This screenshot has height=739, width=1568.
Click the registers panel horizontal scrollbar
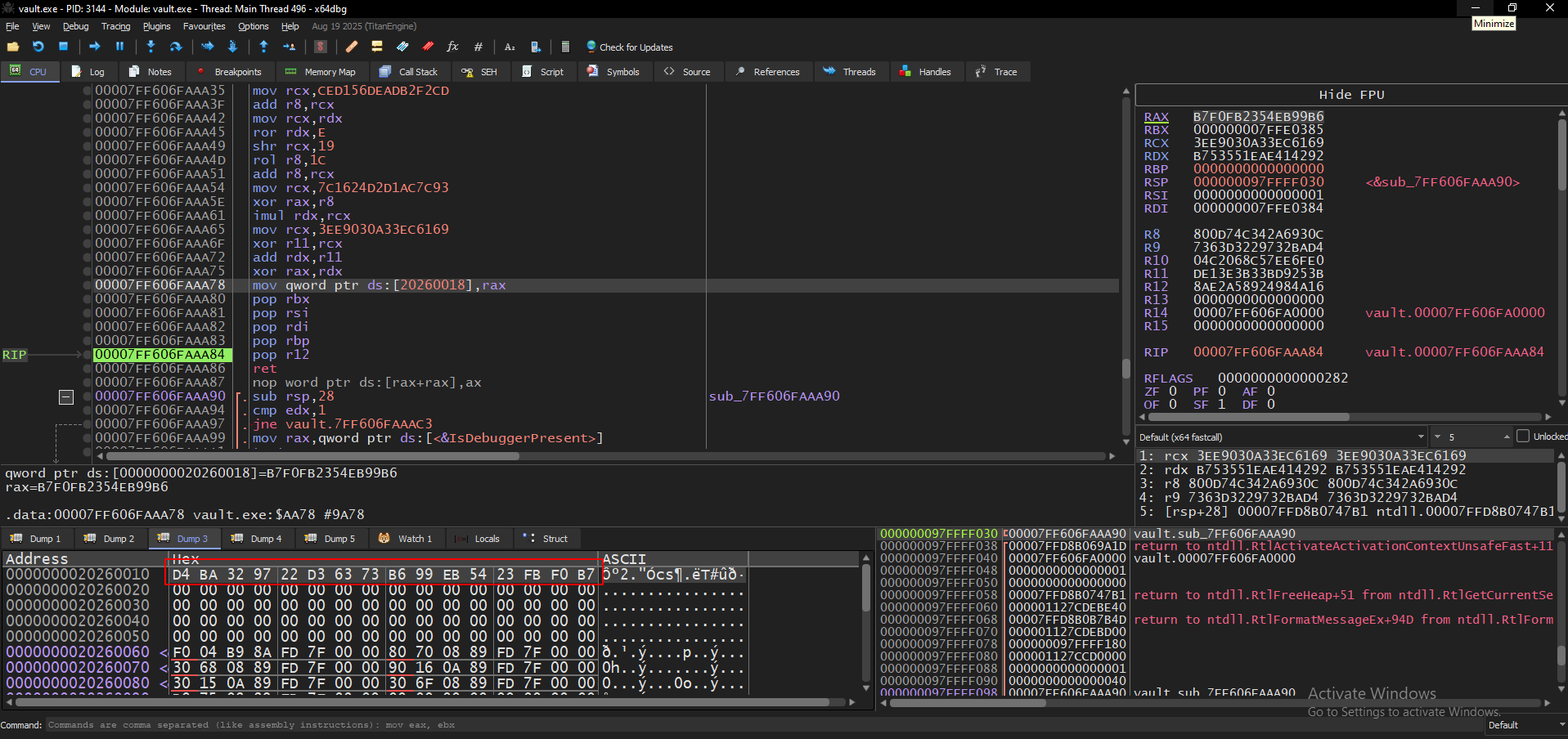[1346, 417]
